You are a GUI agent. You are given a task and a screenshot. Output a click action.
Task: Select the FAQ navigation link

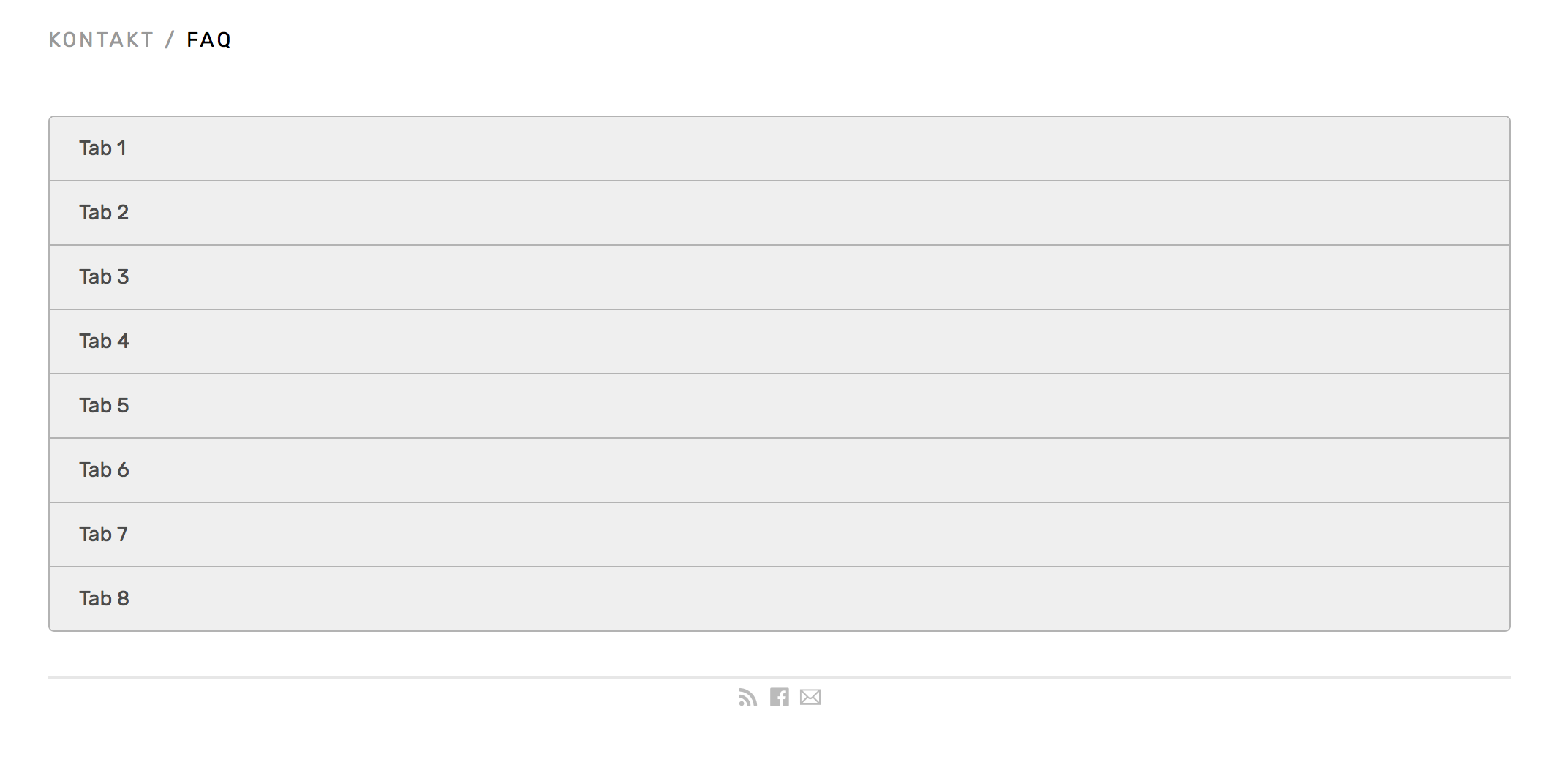209,39
